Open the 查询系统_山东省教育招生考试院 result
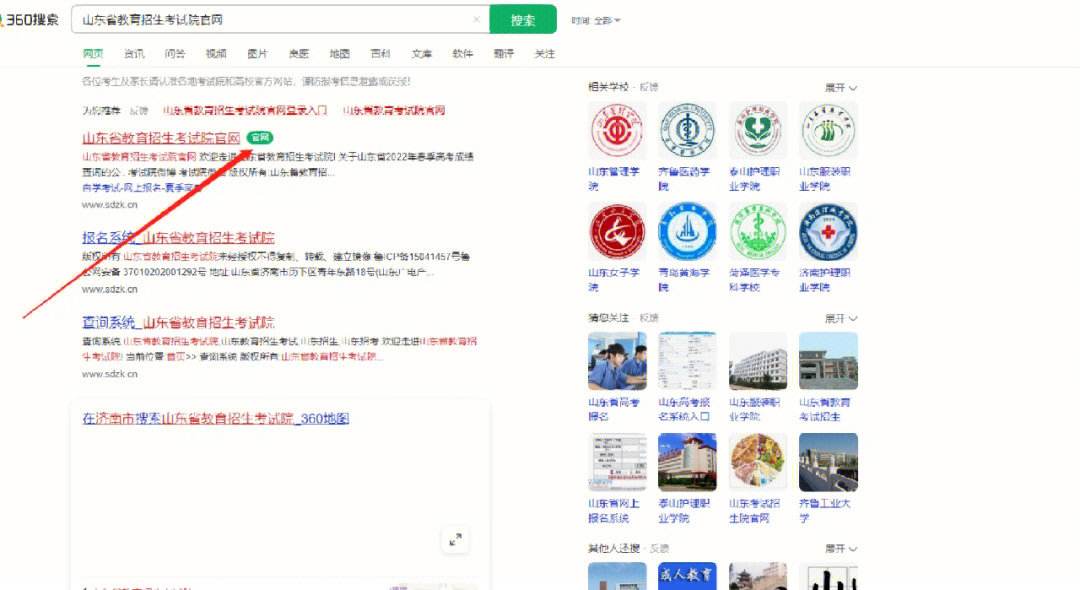The width and height of the screenshot is (1080, 590). click(x=178, y=322)
